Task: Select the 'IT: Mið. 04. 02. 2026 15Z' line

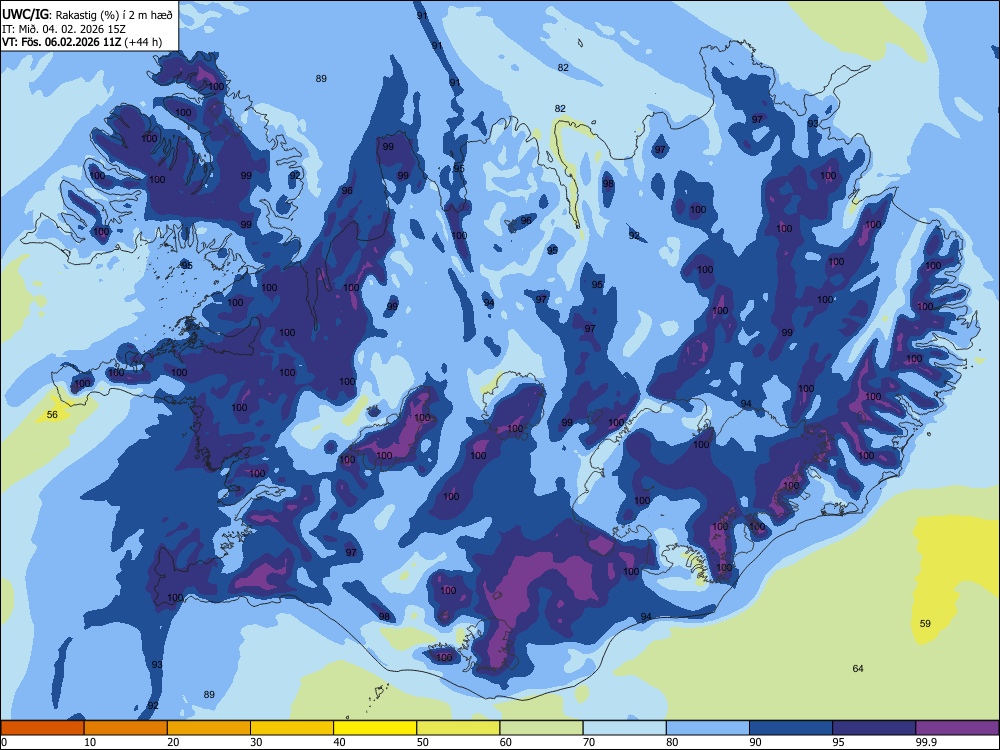Action: [63, 29]
